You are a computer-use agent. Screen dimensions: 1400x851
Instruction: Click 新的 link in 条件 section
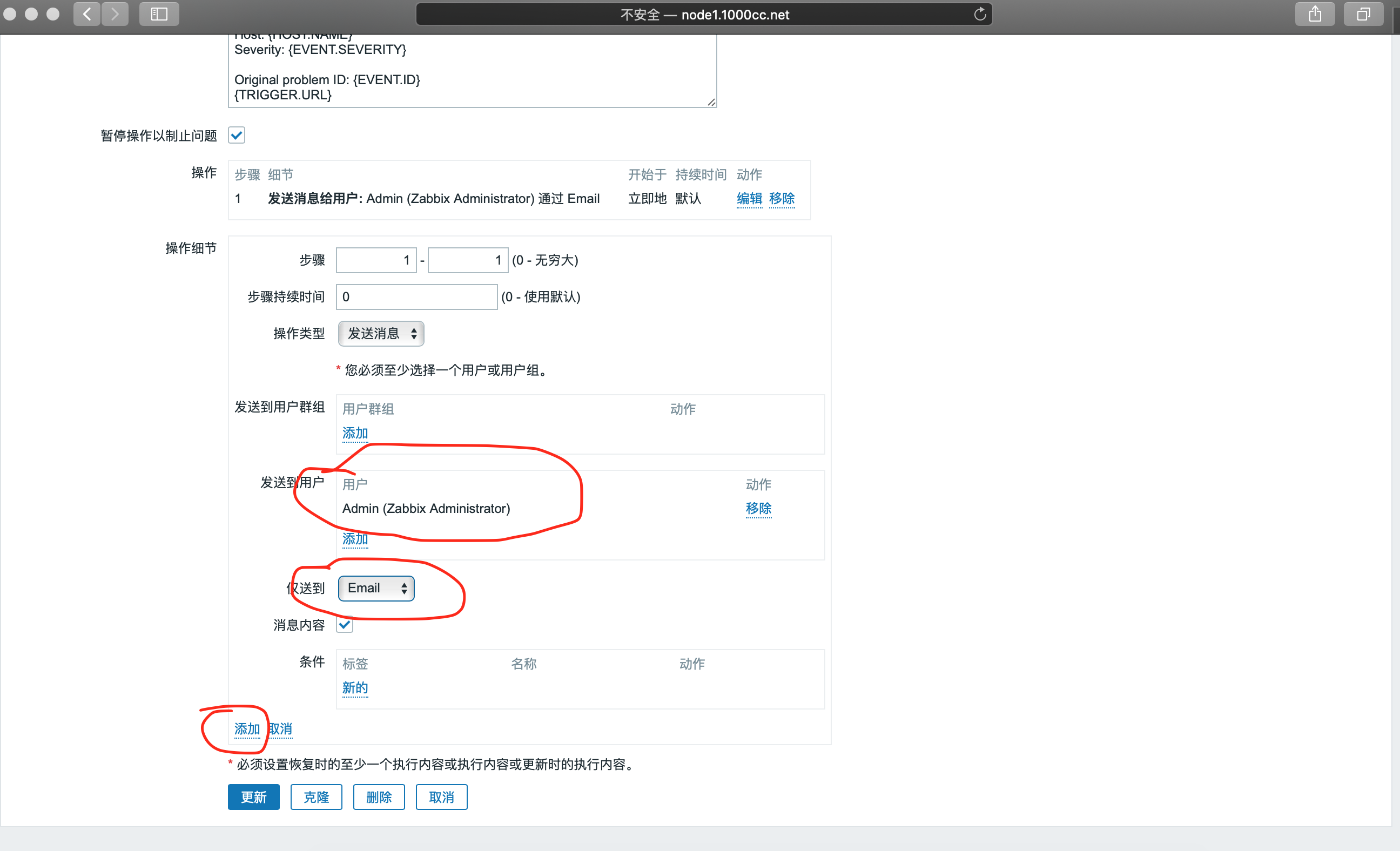coord(354,687)
